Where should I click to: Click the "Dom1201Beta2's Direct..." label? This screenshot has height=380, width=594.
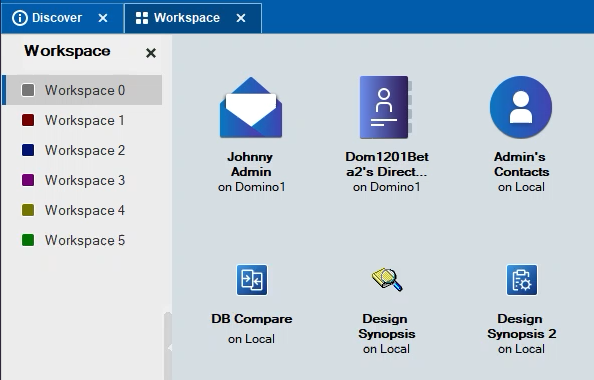click(387, 164)
